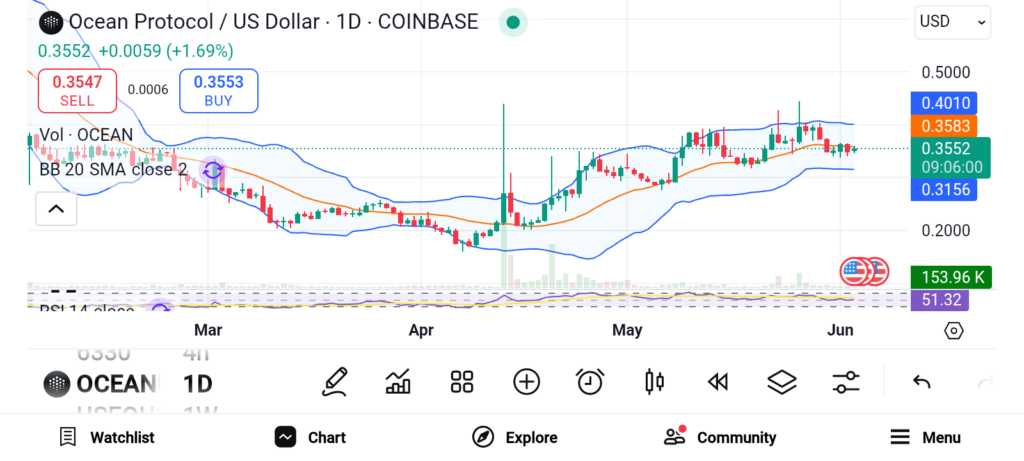Open the Community tab

pos(720,437)
